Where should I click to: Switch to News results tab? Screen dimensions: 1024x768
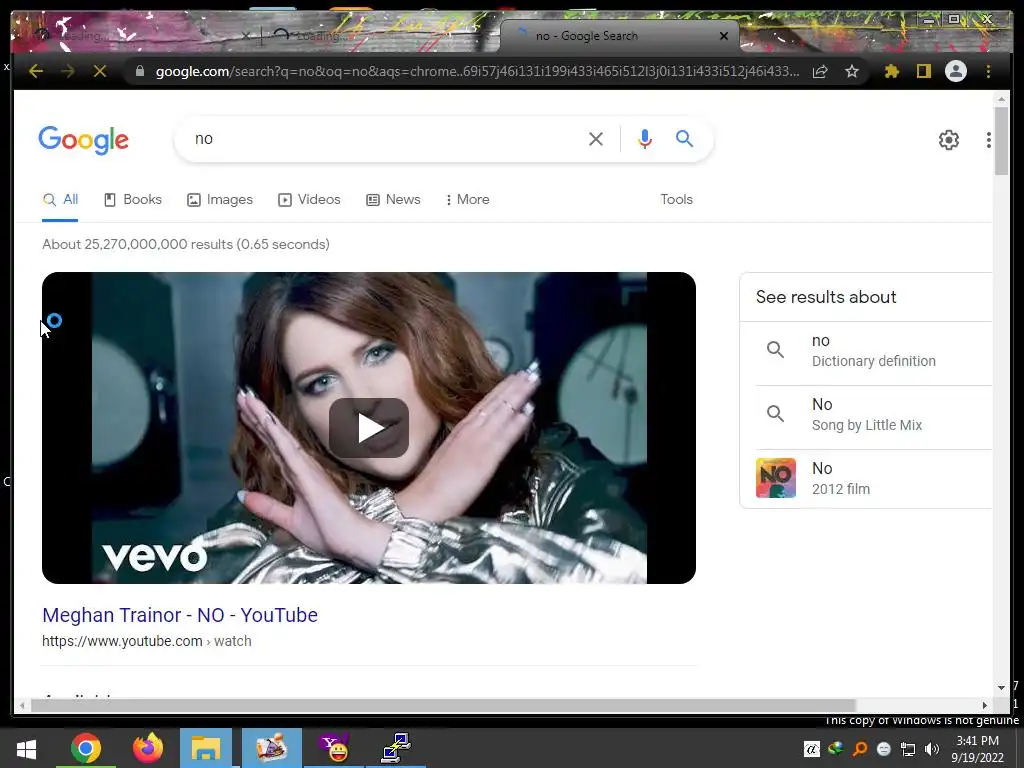coord(393,199)
